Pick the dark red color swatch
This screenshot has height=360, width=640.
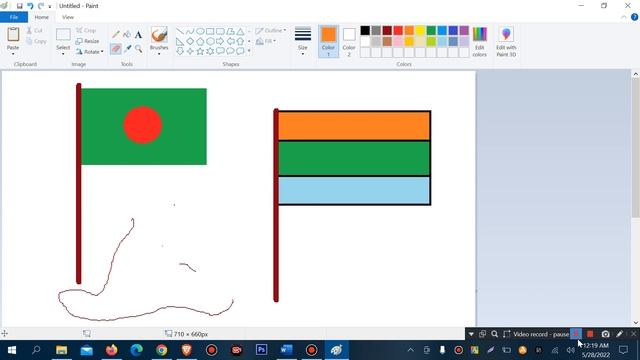pyautogui.click(x=387, y=30)
